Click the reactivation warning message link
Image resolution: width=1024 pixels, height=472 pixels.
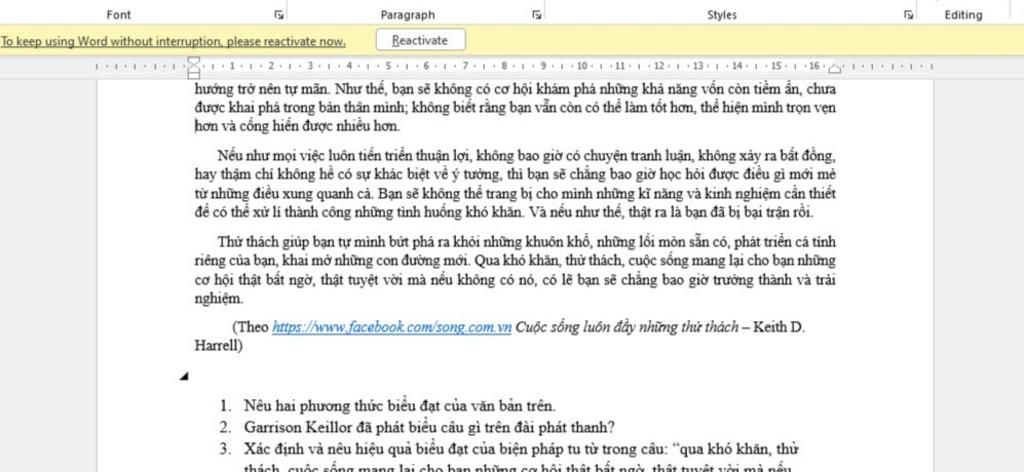tap(173, 42)
